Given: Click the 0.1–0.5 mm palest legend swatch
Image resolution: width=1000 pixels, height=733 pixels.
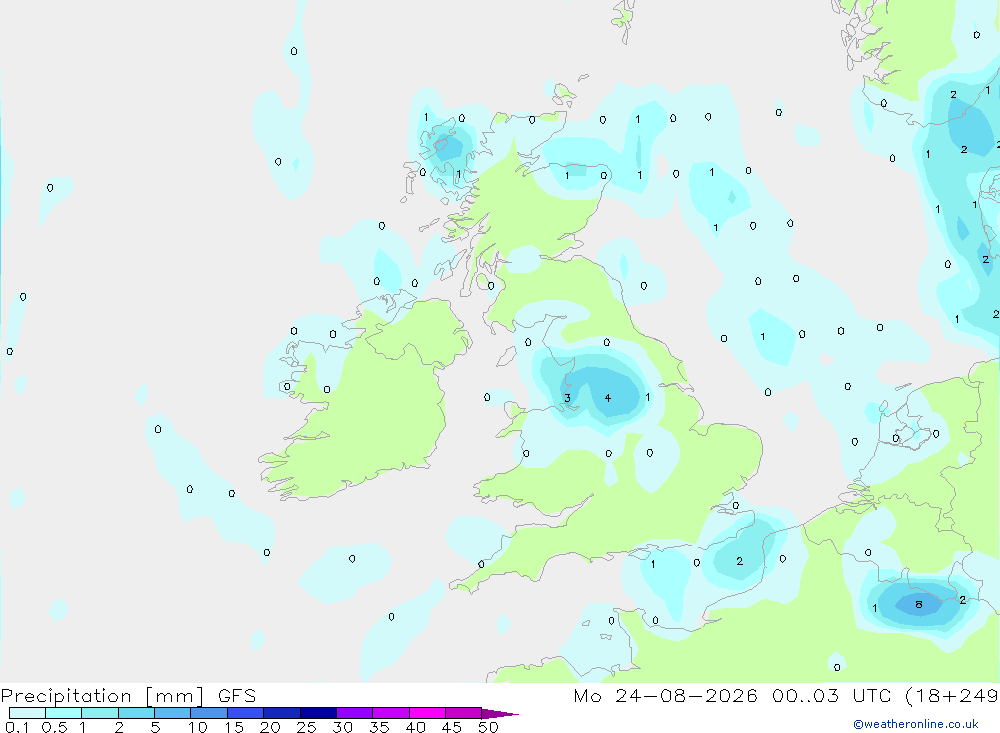Looking at the screenshot, I should pyautogui.click(x=27, y=713).
